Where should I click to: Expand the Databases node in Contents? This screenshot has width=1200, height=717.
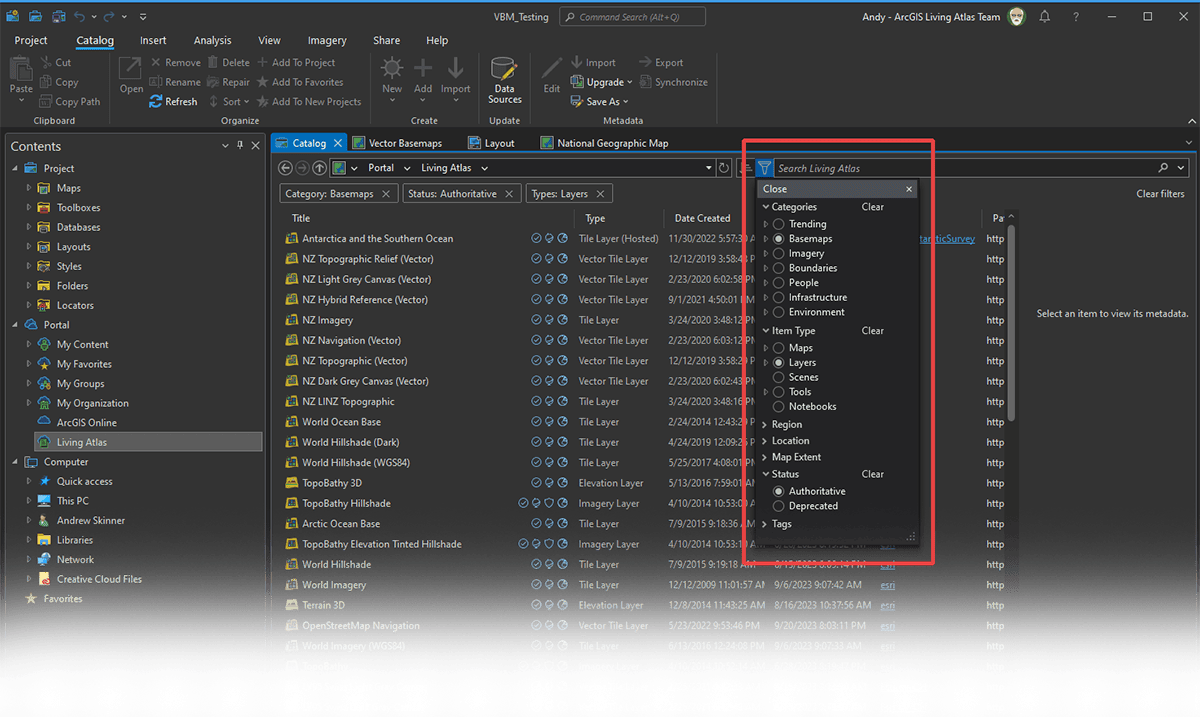tap(29, 227)
